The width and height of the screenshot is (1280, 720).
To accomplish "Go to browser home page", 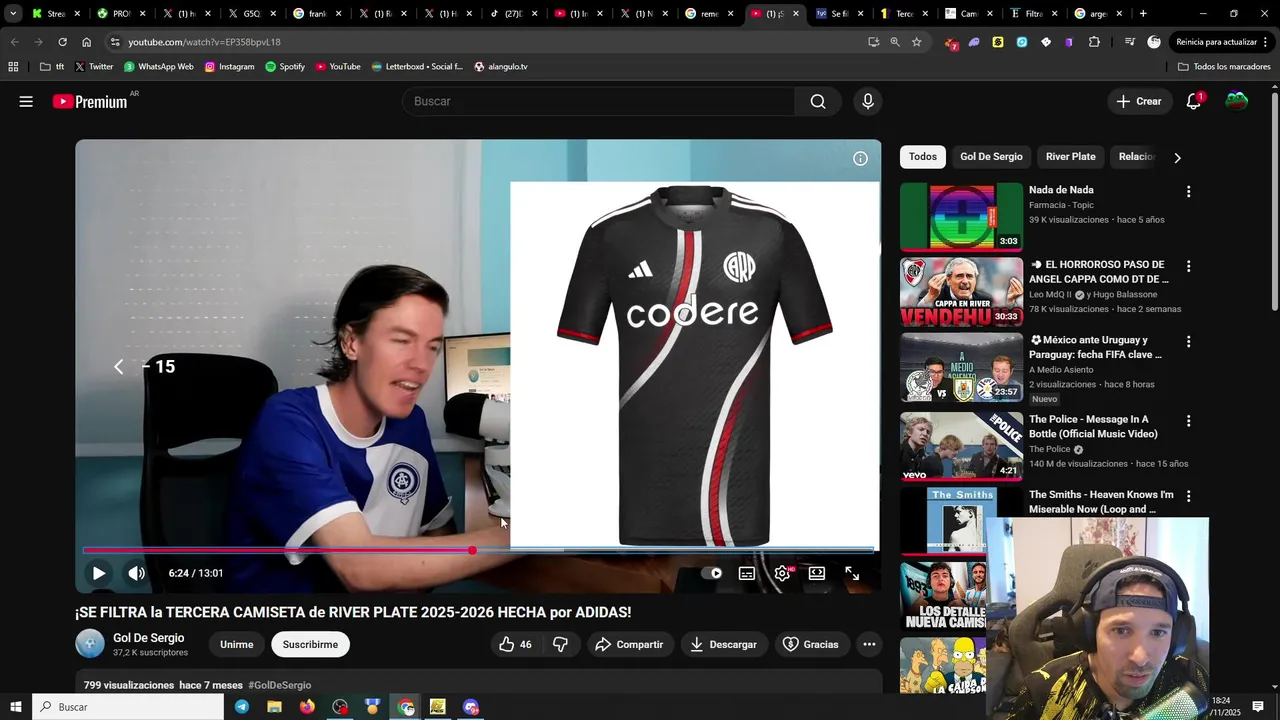I will pyautogui.click(x=87, y=42).
